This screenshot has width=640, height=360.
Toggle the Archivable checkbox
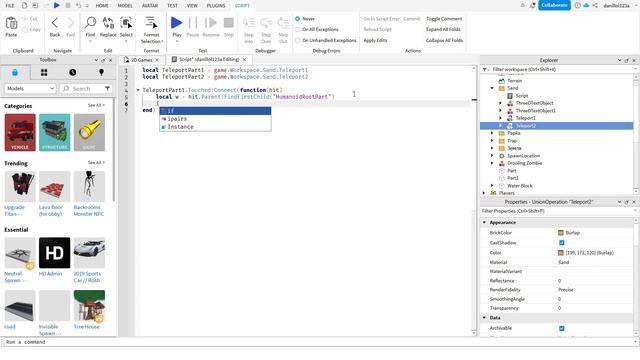click(562, 328)
